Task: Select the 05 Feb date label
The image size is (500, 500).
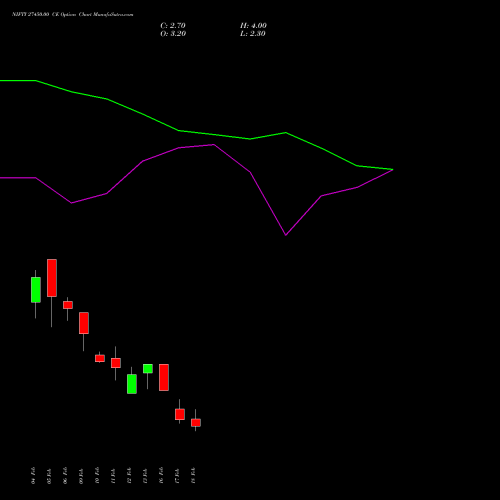Action: point(49,476)
